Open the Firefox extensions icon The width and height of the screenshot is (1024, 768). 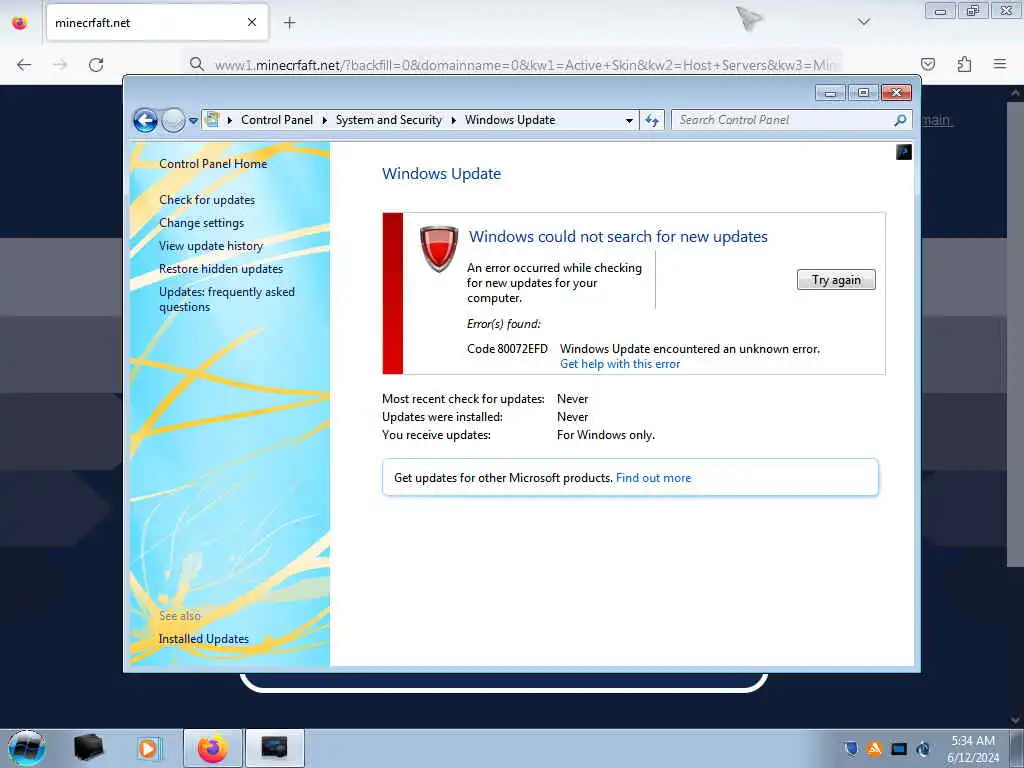tap(965, 64)
